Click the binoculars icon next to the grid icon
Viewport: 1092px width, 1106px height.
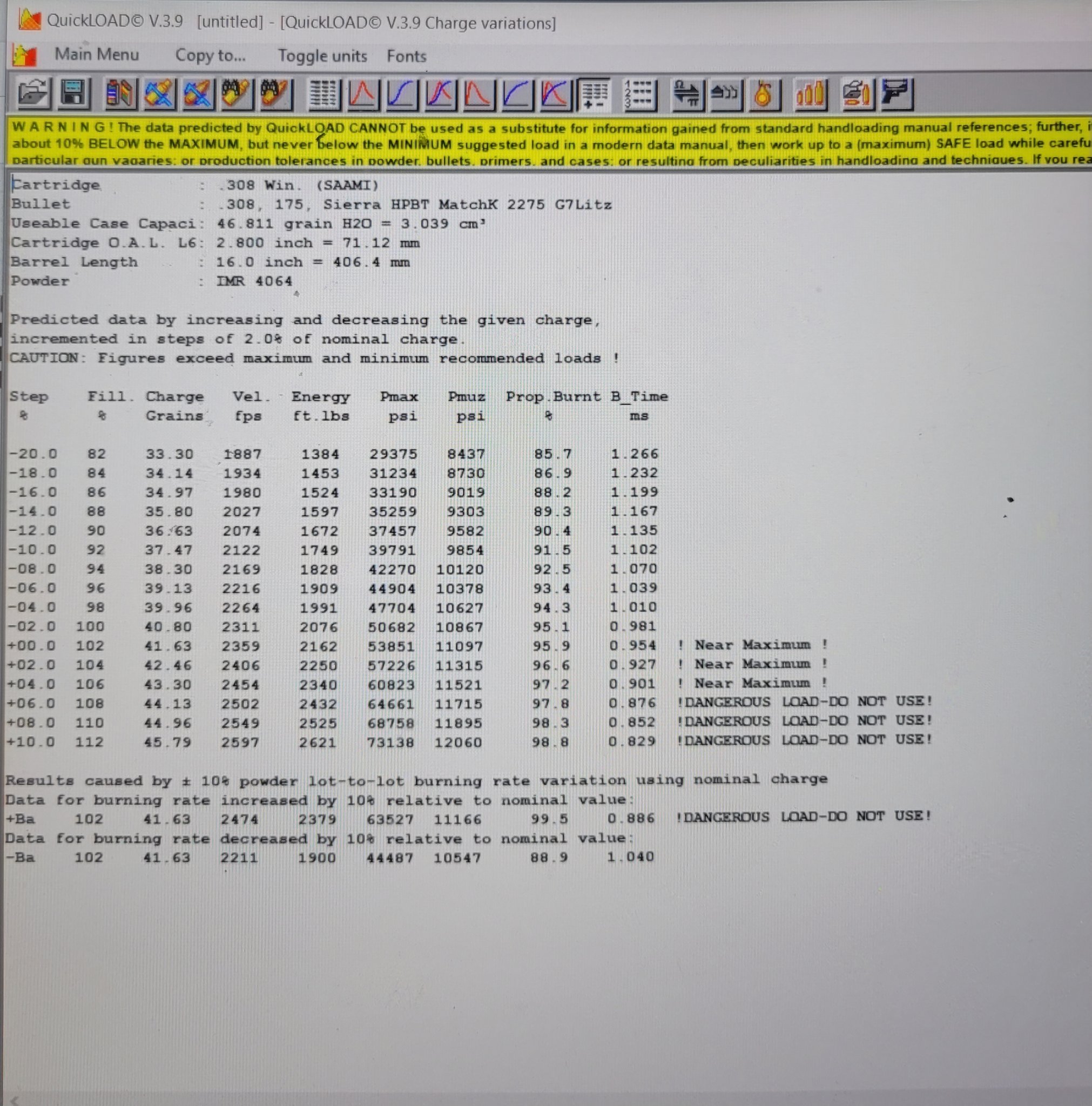coord(276,93)
